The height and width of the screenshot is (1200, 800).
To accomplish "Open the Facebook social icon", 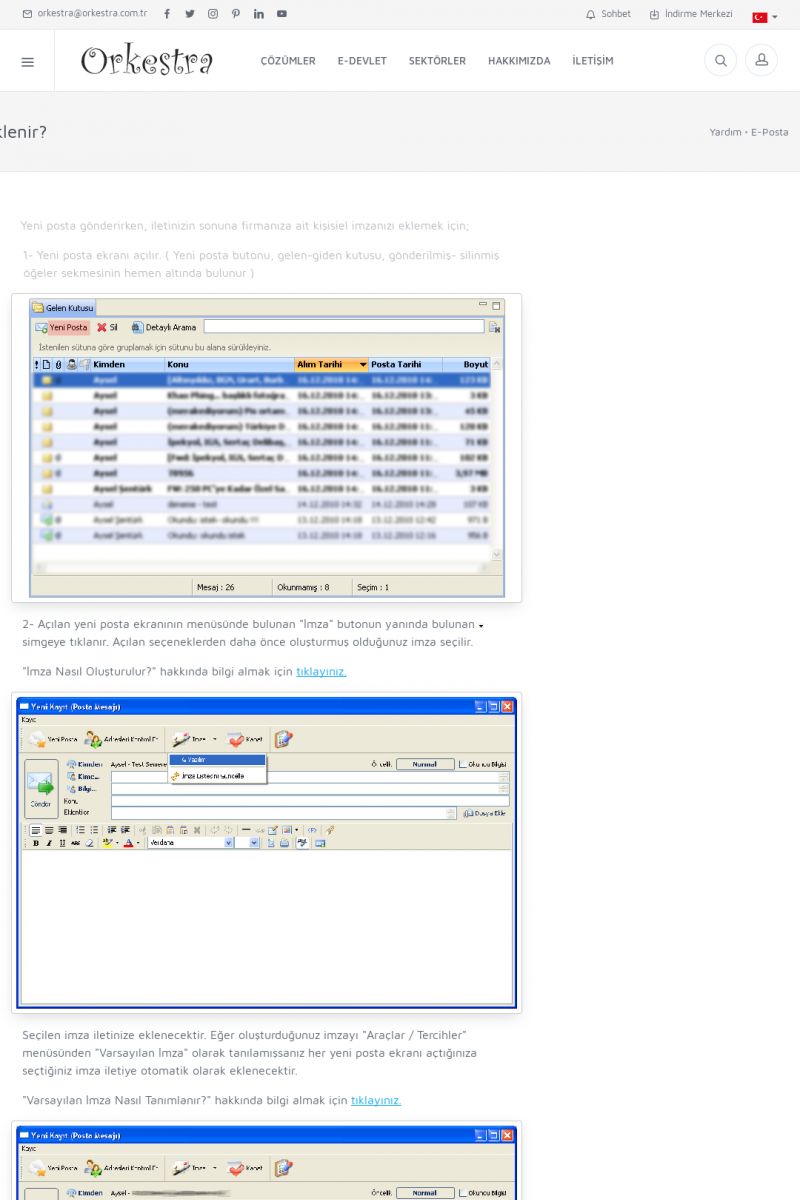I will [x=167, y=14].
